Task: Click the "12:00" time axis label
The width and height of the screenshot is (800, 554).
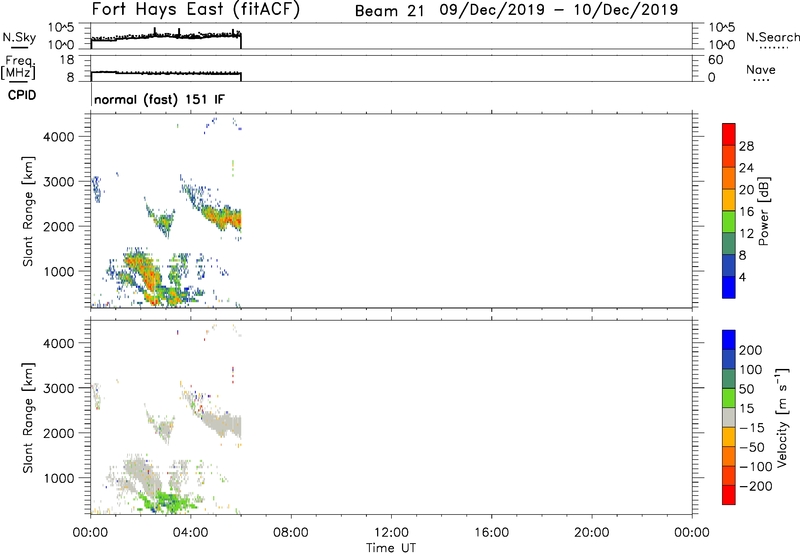Action: click(x=391, y=533)
